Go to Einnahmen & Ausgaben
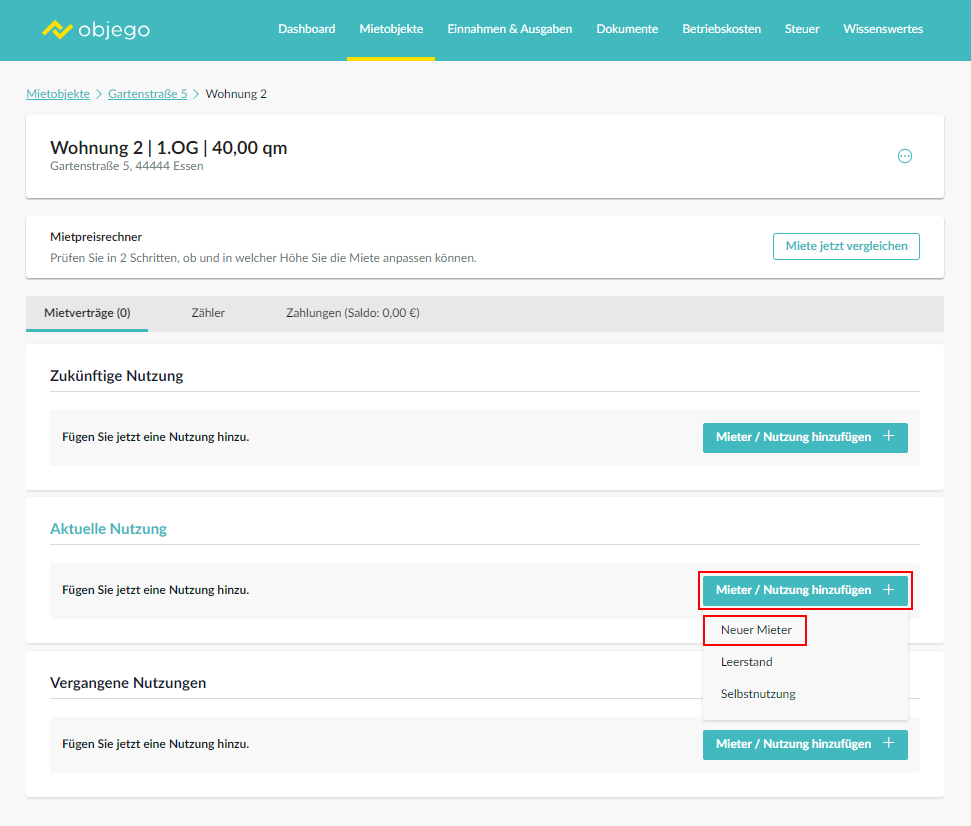 510,29
